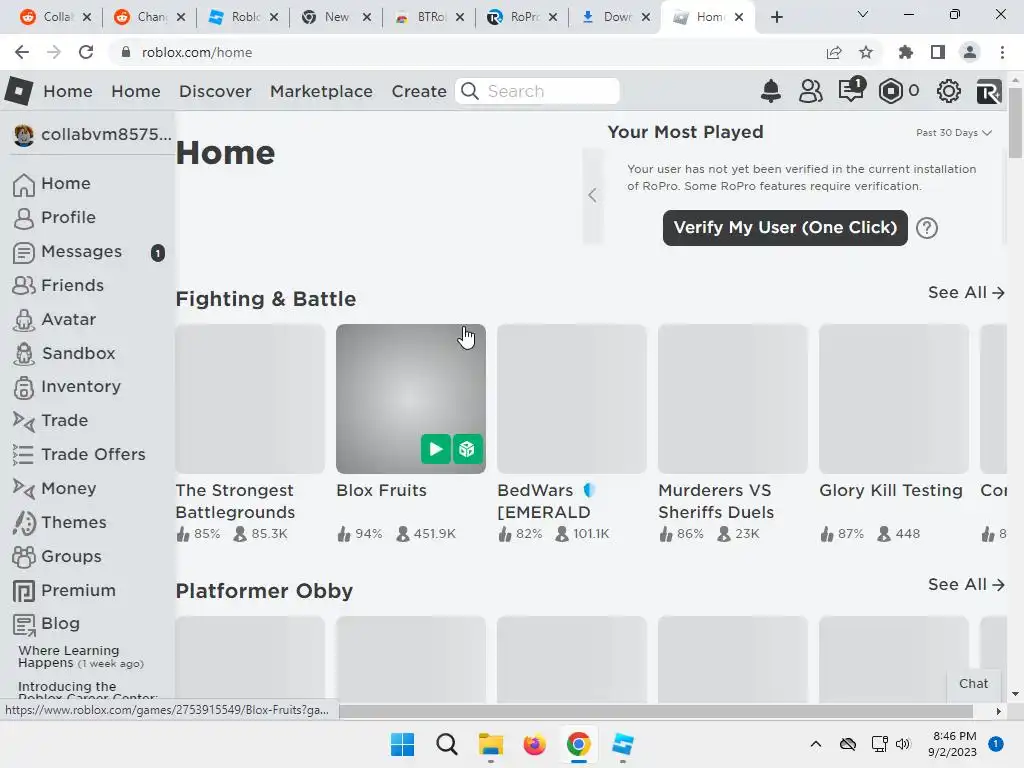
Task: Open the Chrome profile avatar
Action: tap(970, 52)
